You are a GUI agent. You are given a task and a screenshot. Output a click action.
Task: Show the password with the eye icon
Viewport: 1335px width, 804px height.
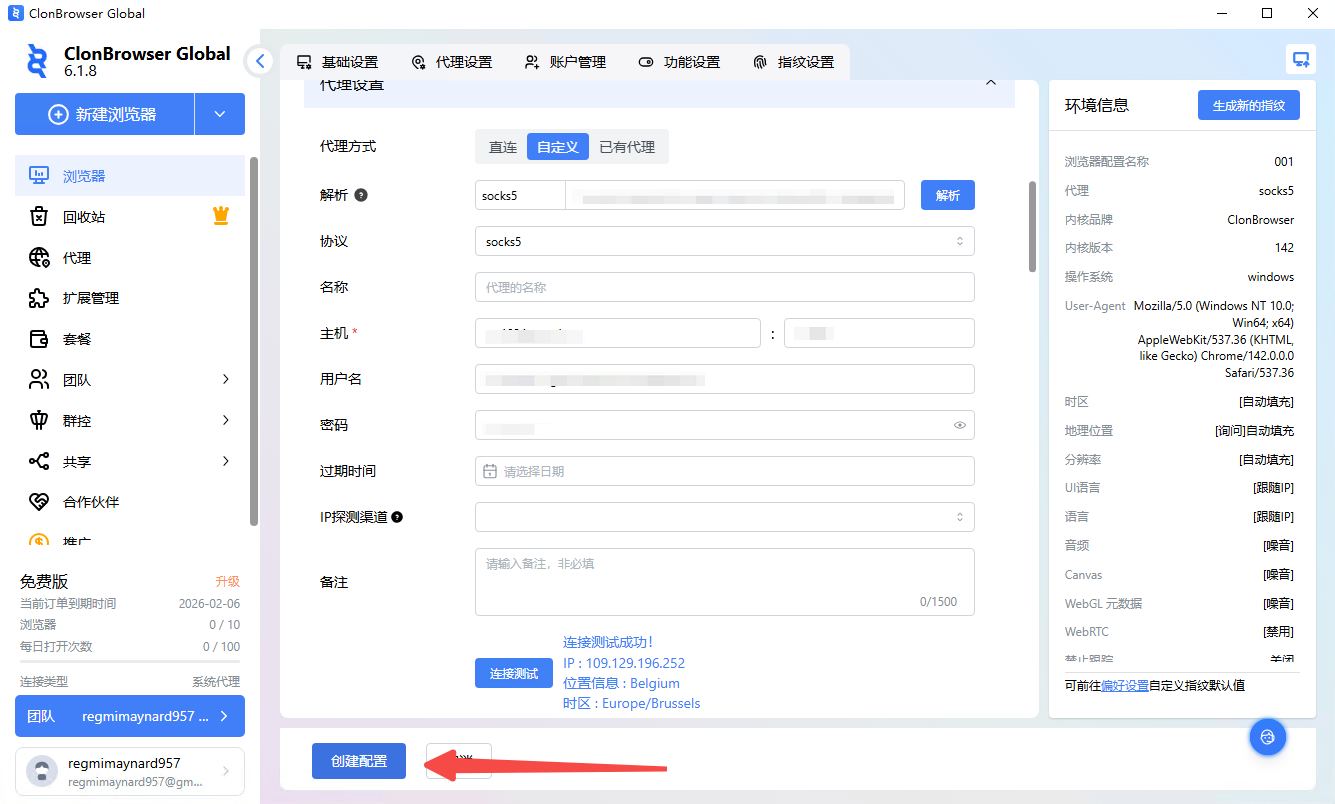tap(959, 425)
